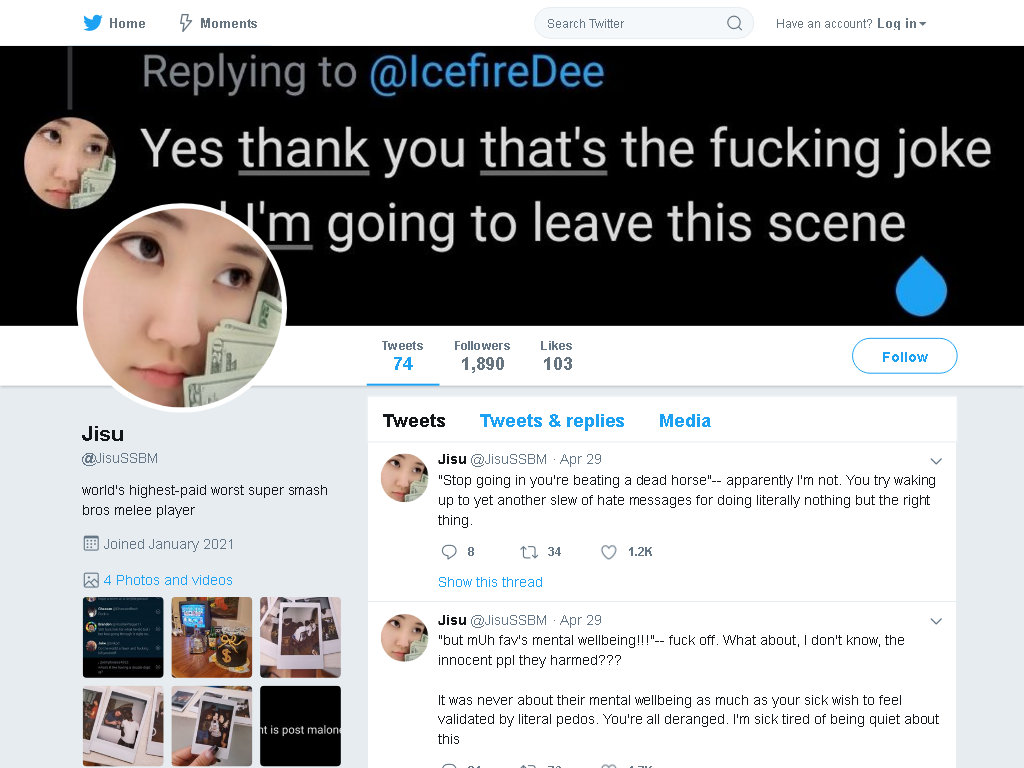The image size is (1024, 768).
Task: Open the cake photo thumbnail
Action: (x=212, y=637)
